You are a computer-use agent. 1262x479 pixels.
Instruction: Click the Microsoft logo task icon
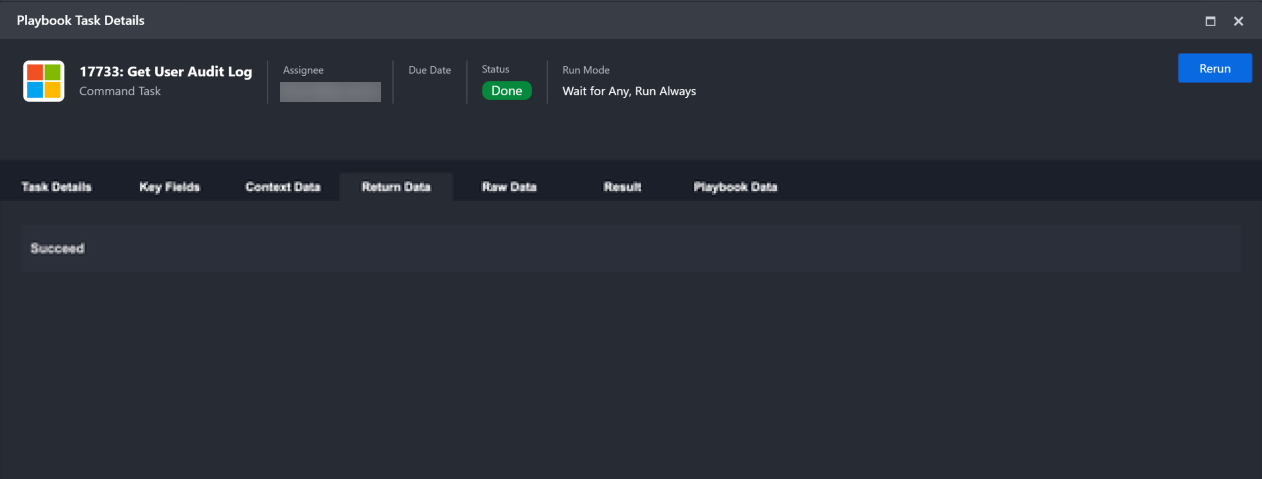44,81
